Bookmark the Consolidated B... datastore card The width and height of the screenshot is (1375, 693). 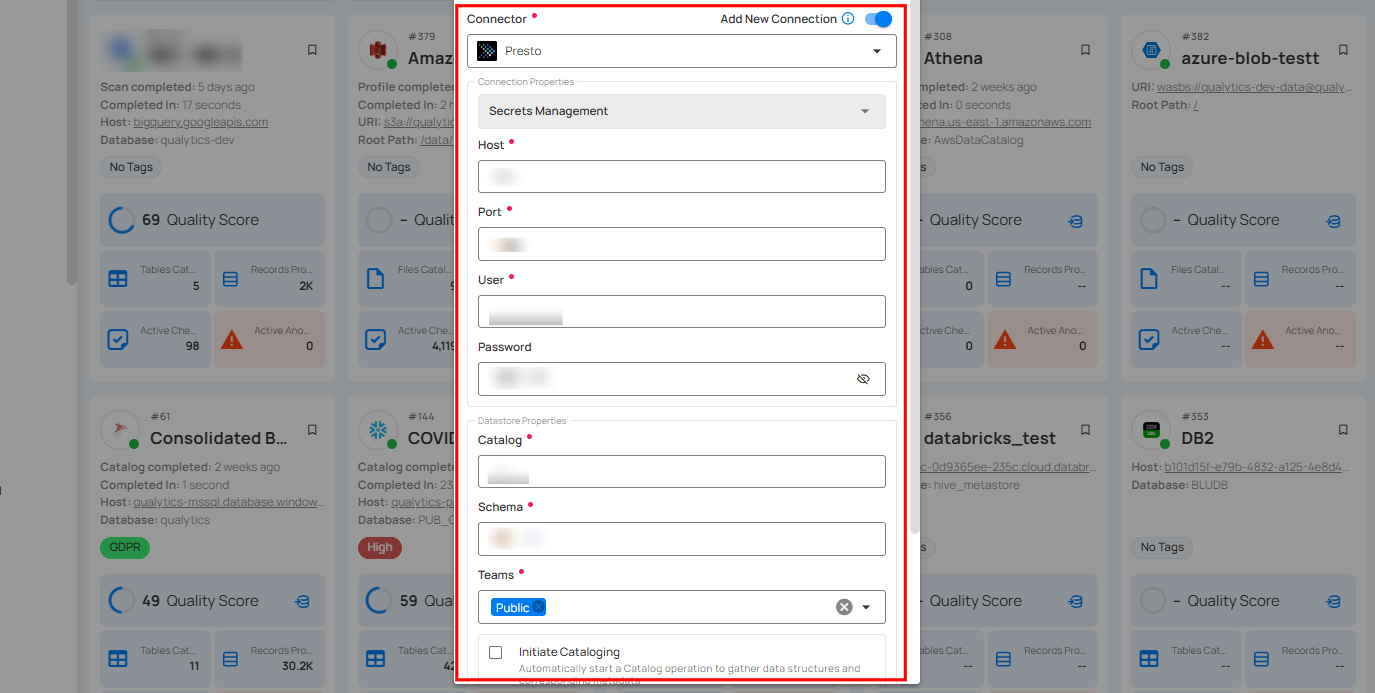pos(312,430)
